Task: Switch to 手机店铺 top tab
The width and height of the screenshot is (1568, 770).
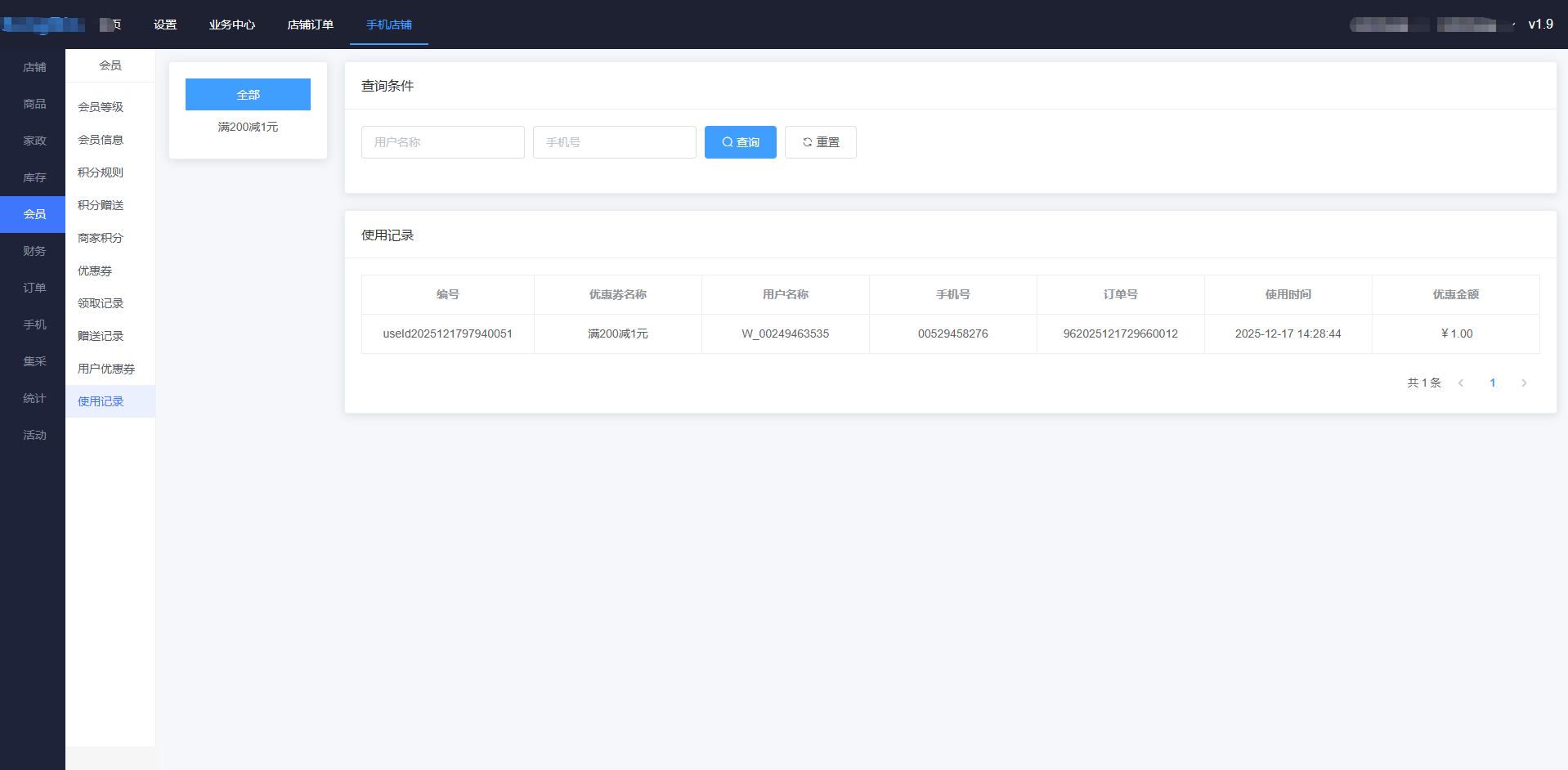Action: [x=388, y=25]
